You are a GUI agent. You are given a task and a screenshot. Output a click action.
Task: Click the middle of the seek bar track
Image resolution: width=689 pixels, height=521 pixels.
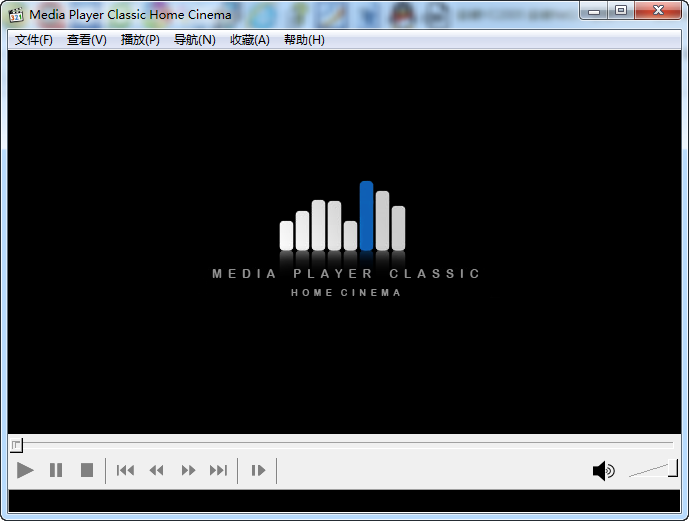point(344,445)
